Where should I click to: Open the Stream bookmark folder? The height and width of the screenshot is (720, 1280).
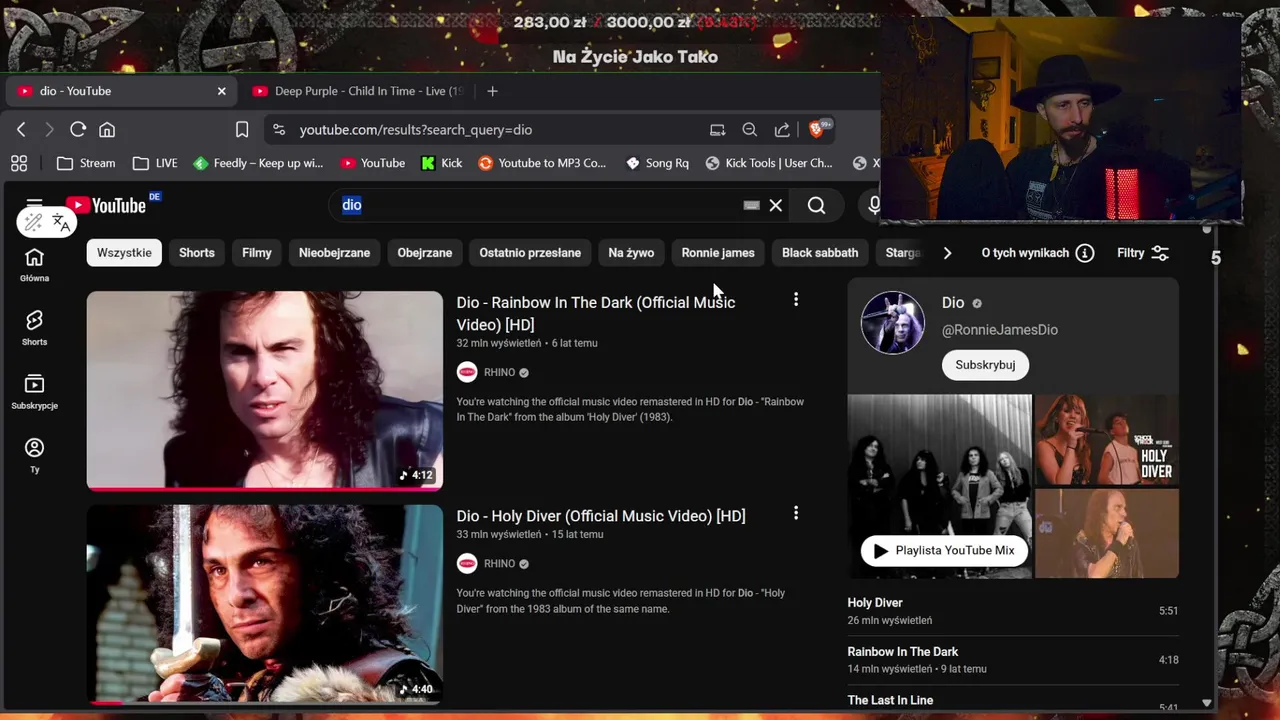(x=86, y=163)
